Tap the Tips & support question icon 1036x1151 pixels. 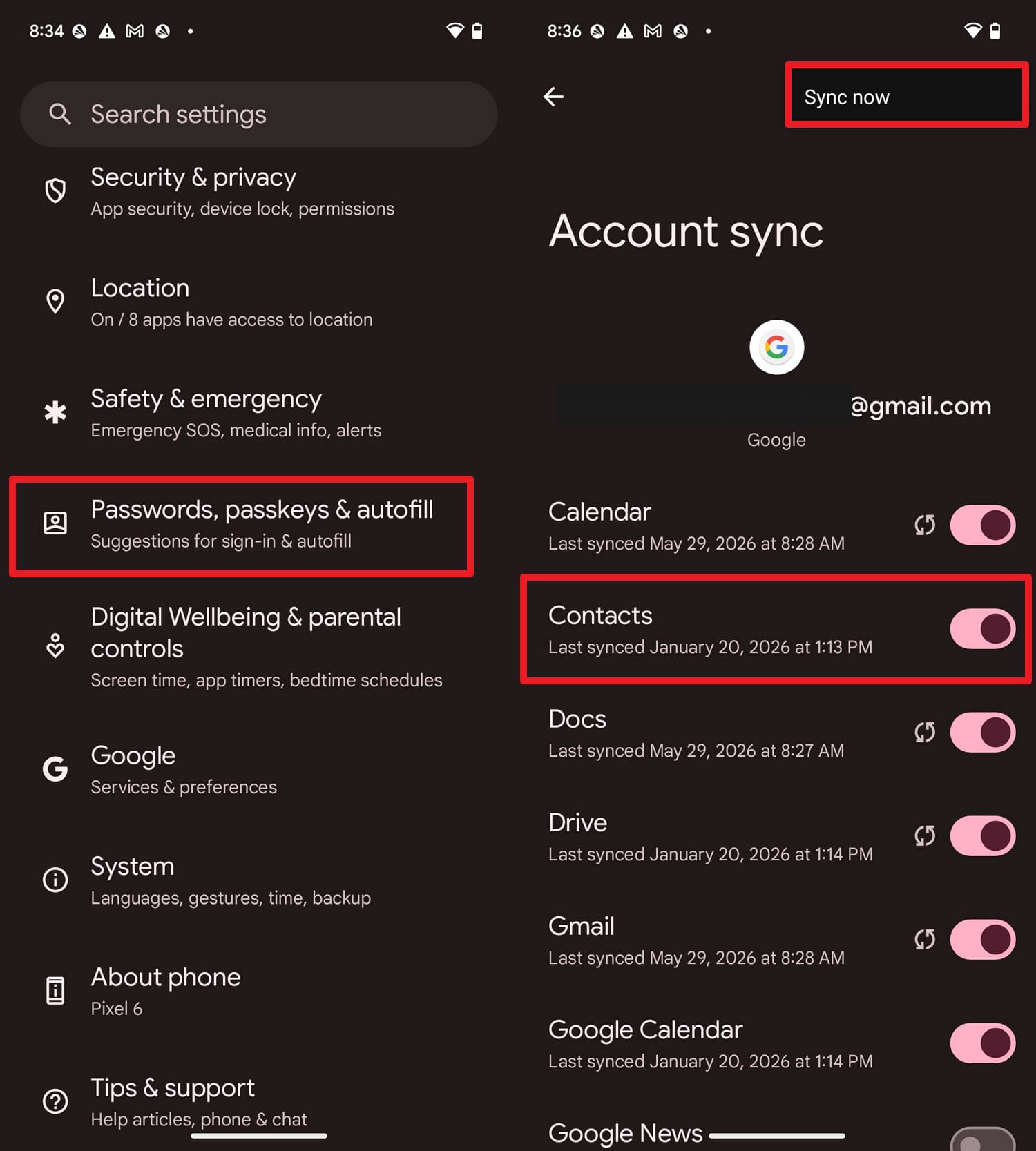(x=55, y=1101)
